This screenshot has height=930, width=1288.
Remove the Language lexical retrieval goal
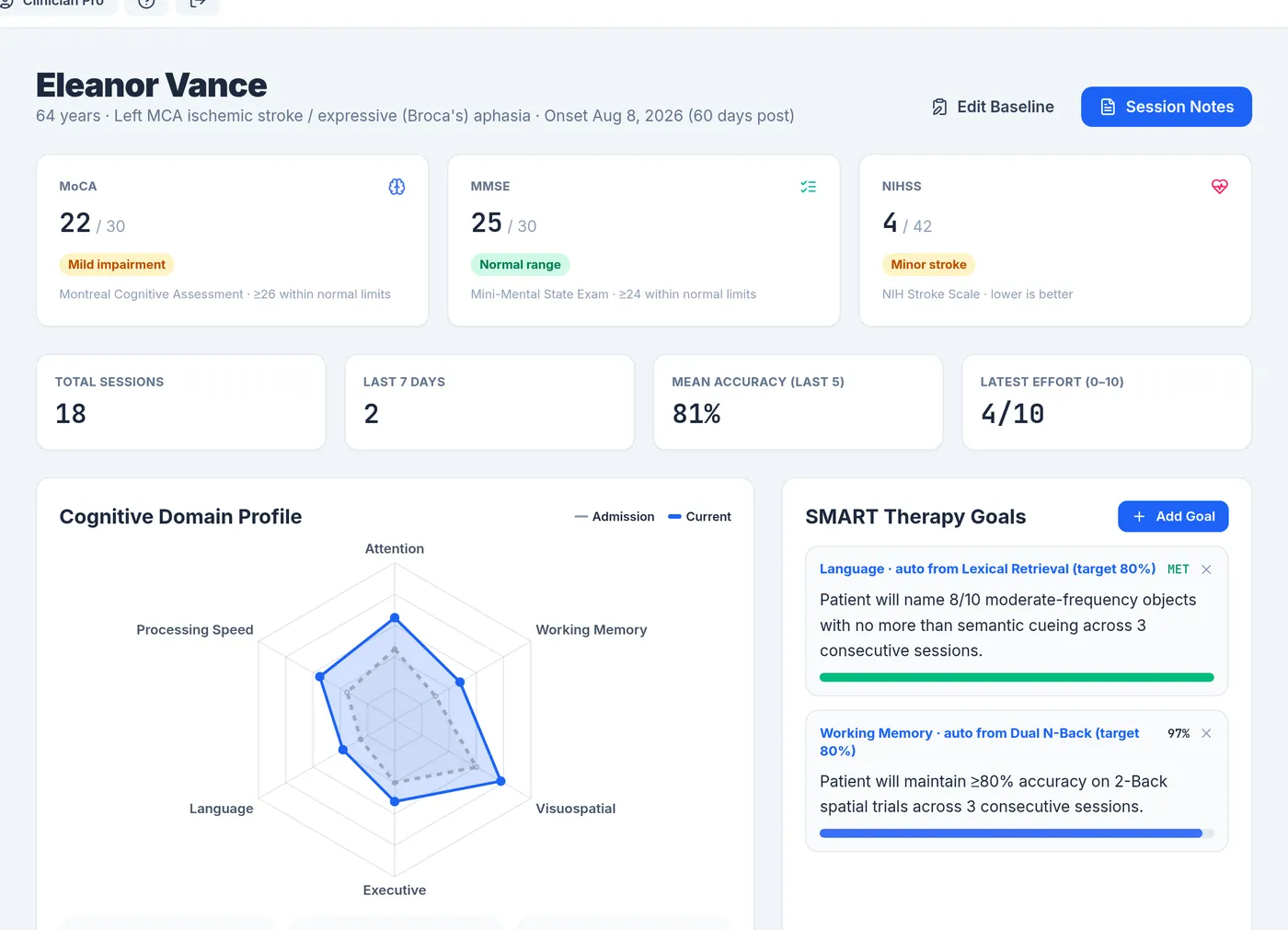(1206, 569)
